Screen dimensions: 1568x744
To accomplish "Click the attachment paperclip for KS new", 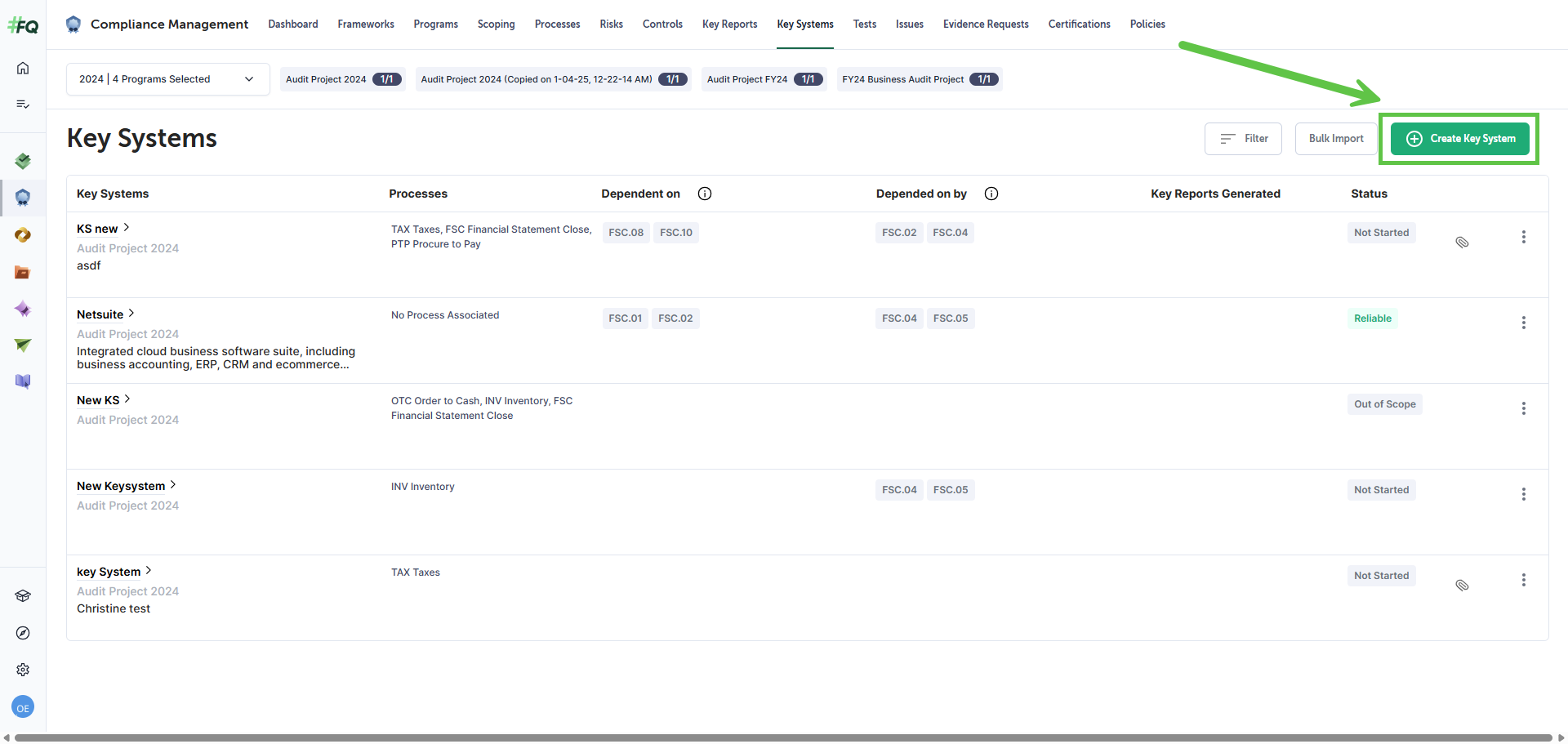I will point(1462,242).
